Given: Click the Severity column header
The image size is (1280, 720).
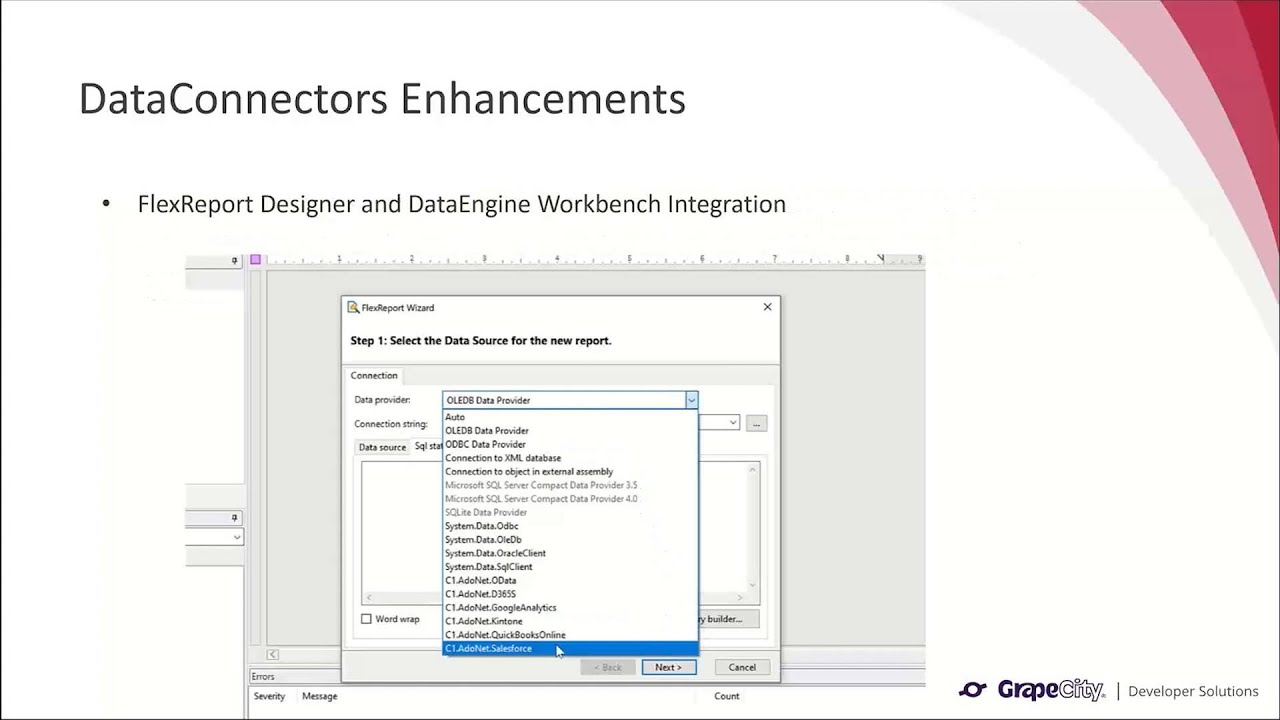Looking at the screenshot, I should click(269, 696).
